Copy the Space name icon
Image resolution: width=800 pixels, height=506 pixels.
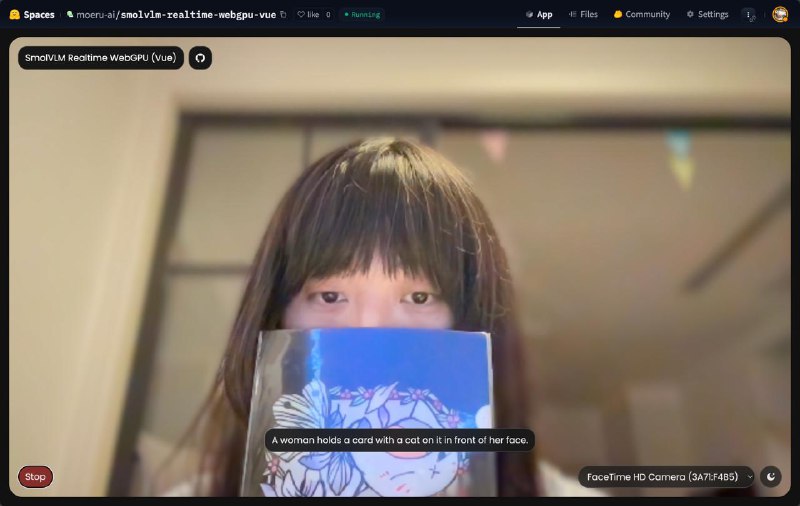[284, 15]
